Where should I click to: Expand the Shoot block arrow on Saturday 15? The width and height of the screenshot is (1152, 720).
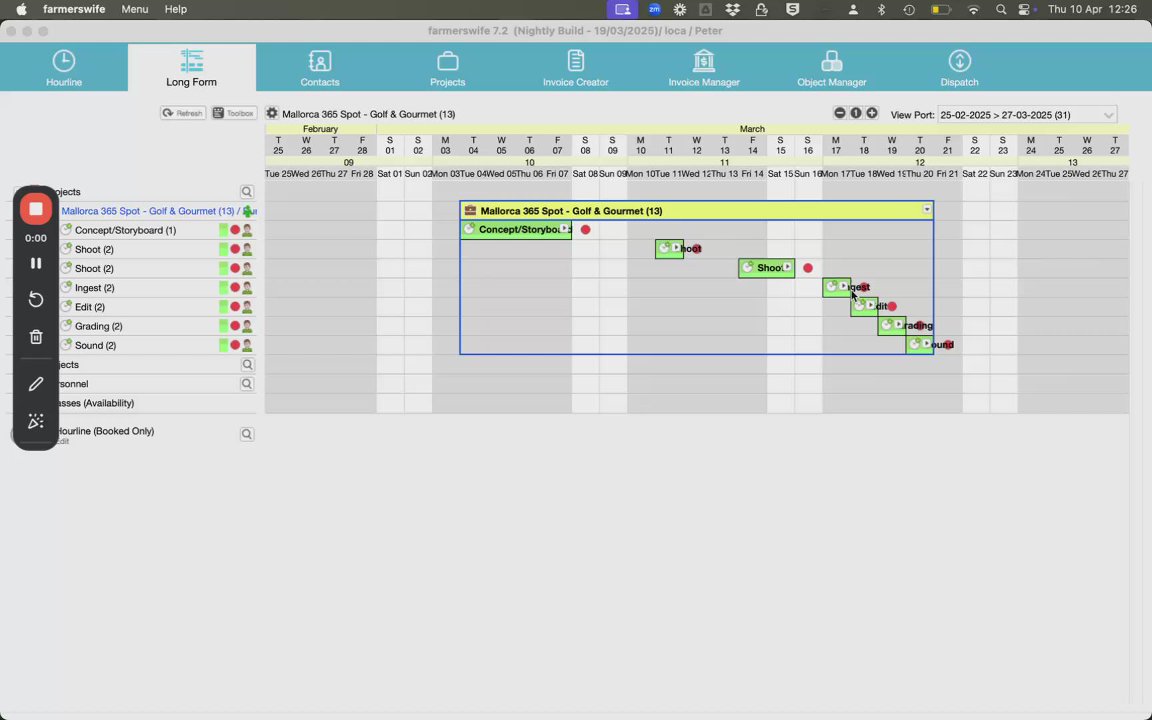coord(787,267)
